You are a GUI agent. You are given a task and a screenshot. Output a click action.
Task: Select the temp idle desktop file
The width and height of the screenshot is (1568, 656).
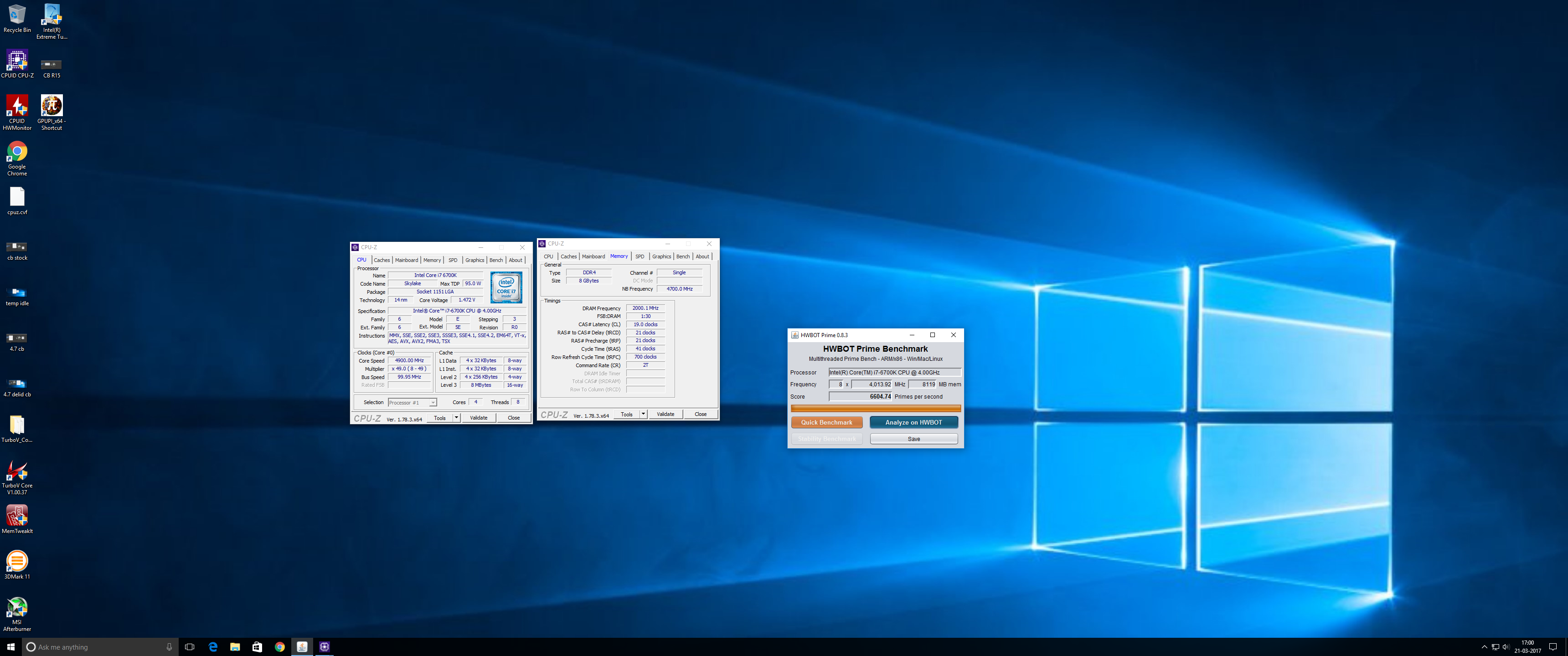pyautogui.click(x=17, y=297)
